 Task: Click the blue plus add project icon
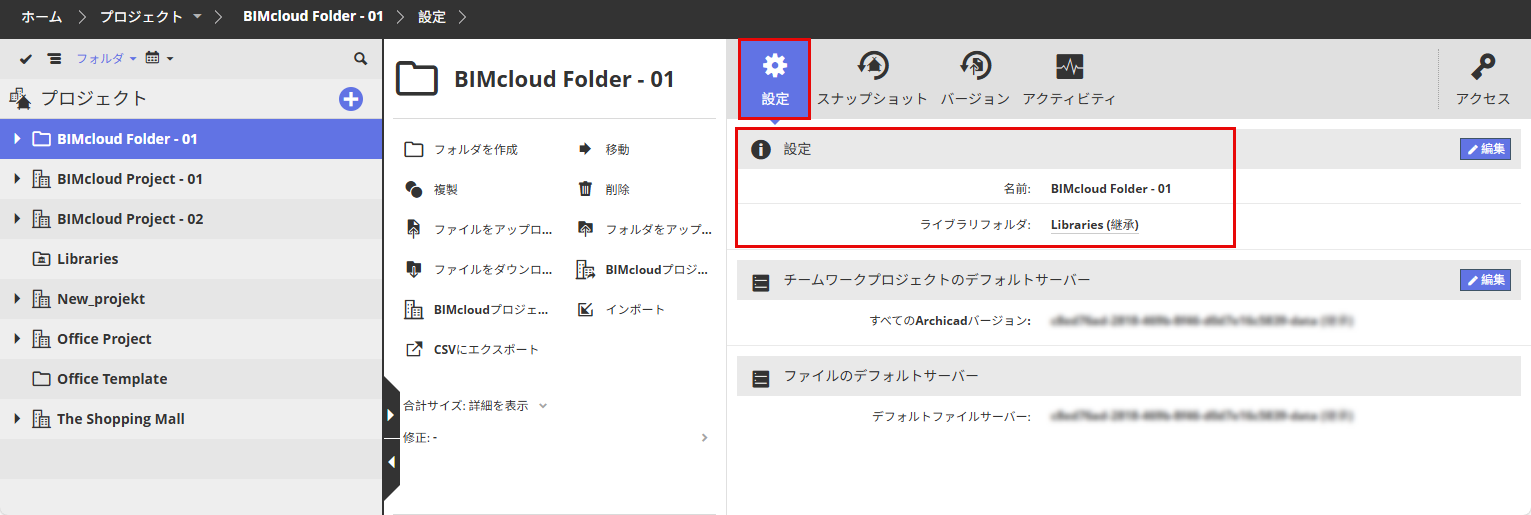[351, 99]
